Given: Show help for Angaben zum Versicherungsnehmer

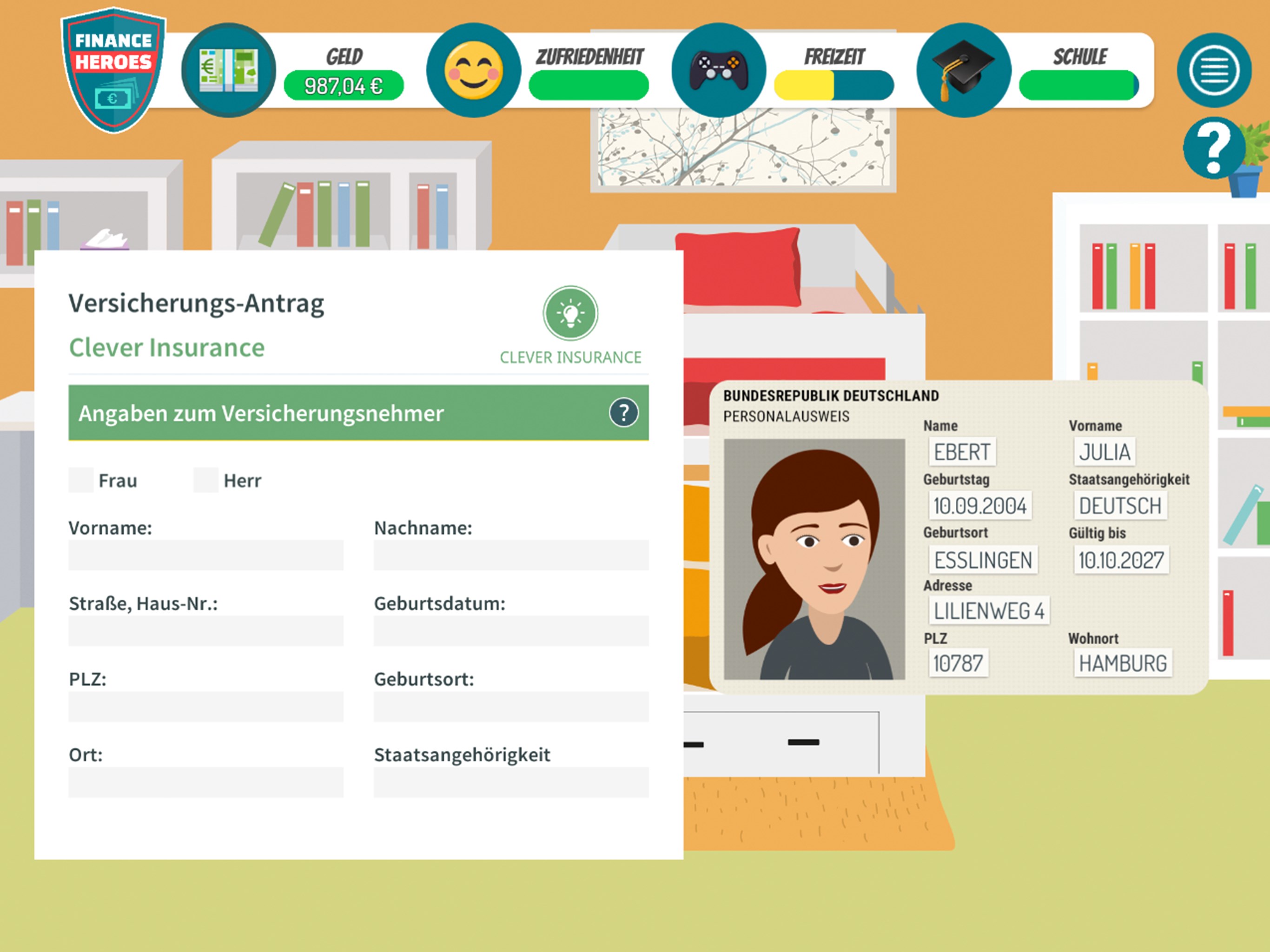Looking at the screenshot, I should [623, 412].
